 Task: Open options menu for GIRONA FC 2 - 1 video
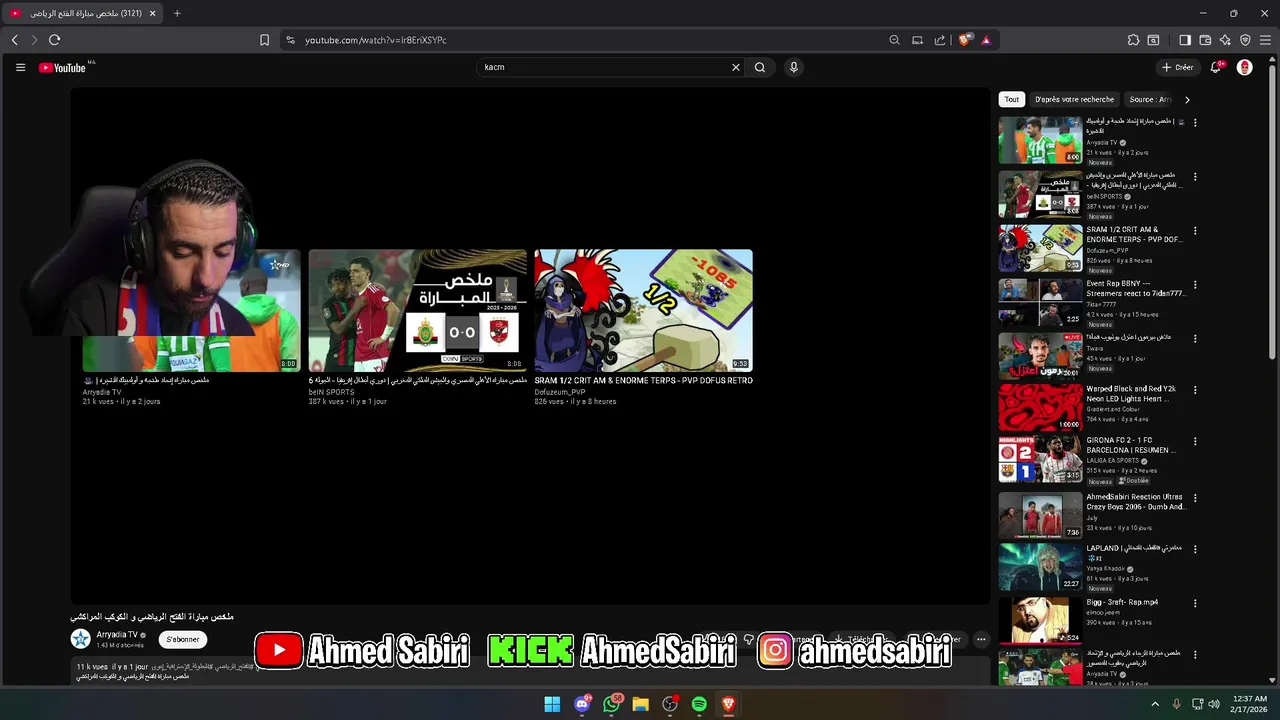[x=1195, y=440]
